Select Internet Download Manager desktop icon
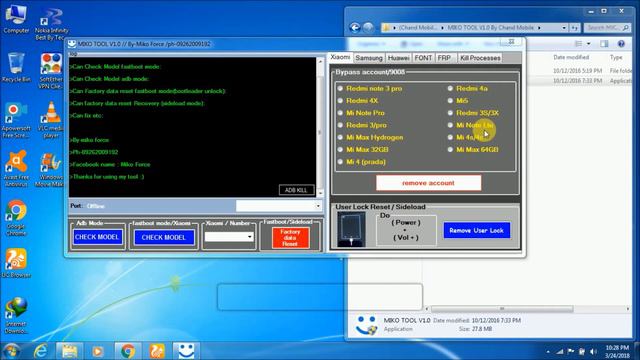The image size is (640, 360). [x=16, y=316]
